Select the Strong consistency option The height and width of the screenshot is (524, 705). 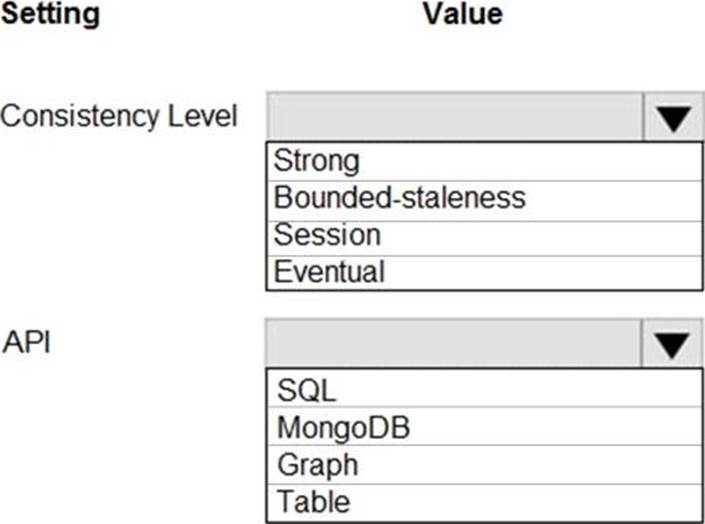click(484, 161)
